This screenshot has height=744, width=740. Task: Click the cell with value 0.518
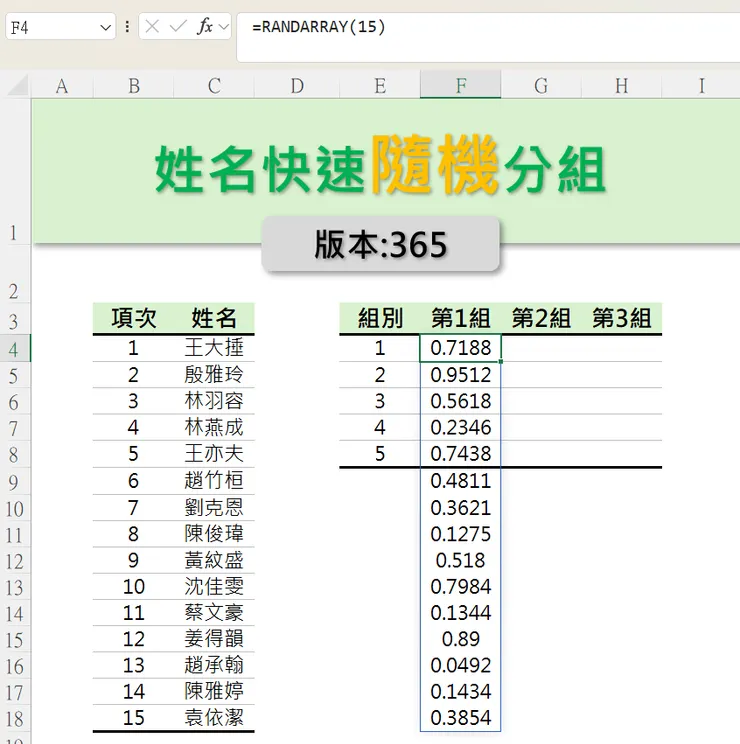(x=461, y=560)
